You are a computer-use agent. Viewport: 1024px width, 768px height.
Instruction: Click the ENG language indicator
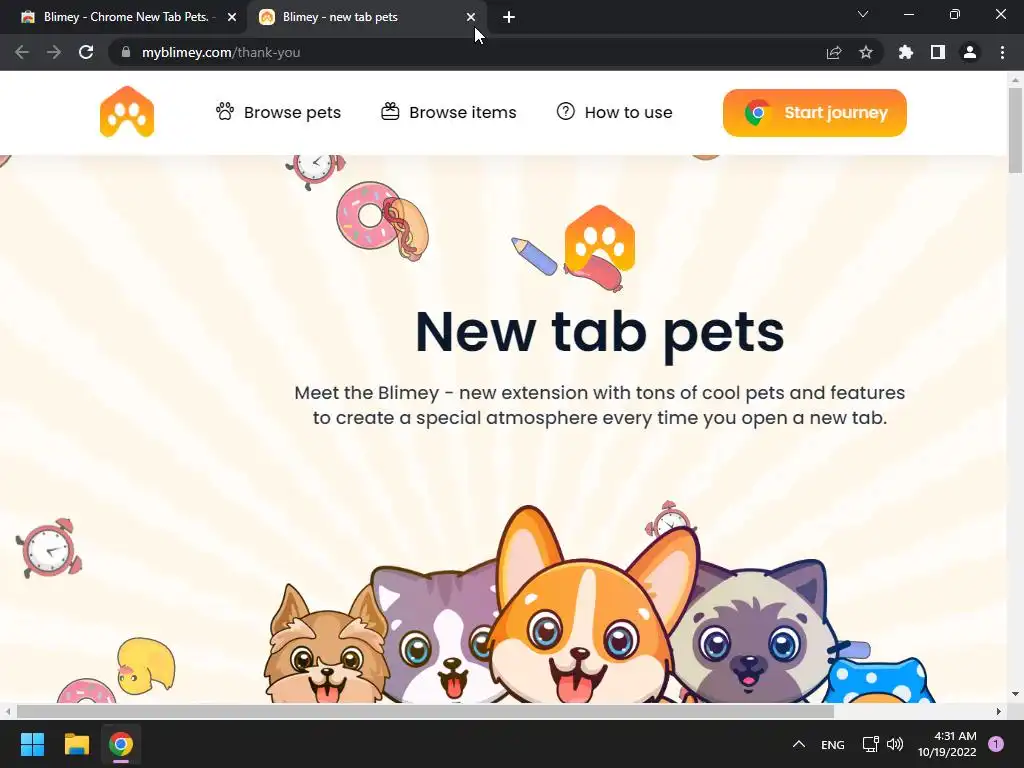pos(833,744)
